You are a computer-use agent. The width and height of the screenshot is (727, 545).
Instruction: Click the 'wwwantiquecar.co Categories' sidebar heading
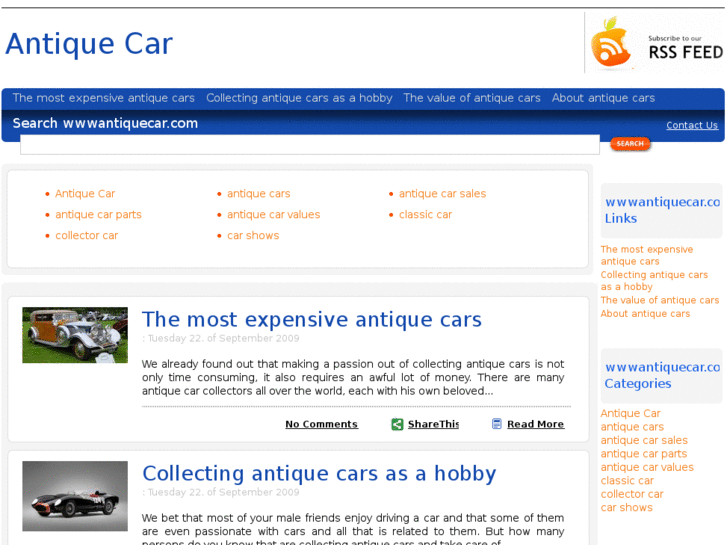click(662, 375)
